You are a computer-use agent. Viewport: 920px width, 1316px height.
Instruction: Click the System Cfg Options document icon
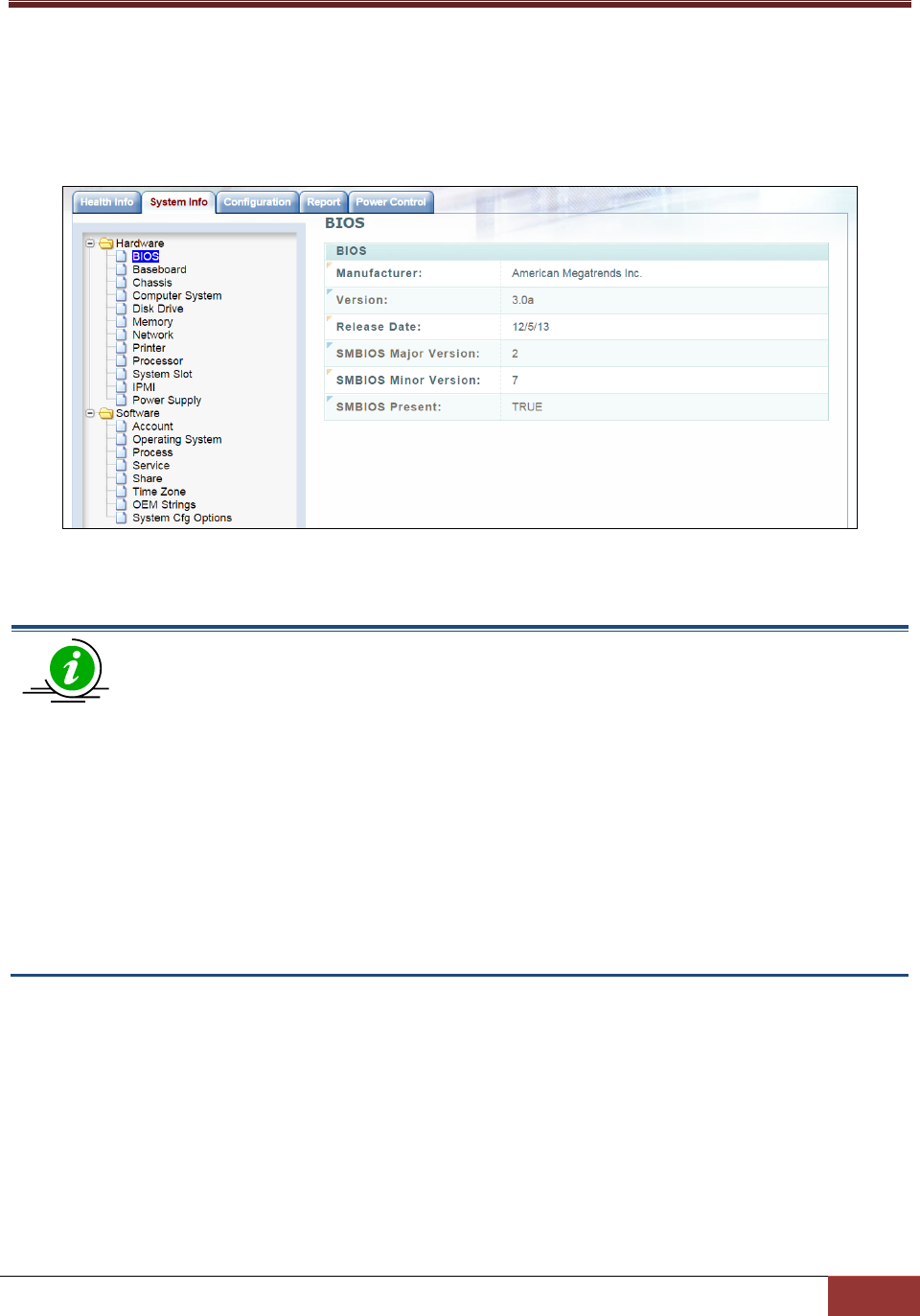click(x=122, y=518)
